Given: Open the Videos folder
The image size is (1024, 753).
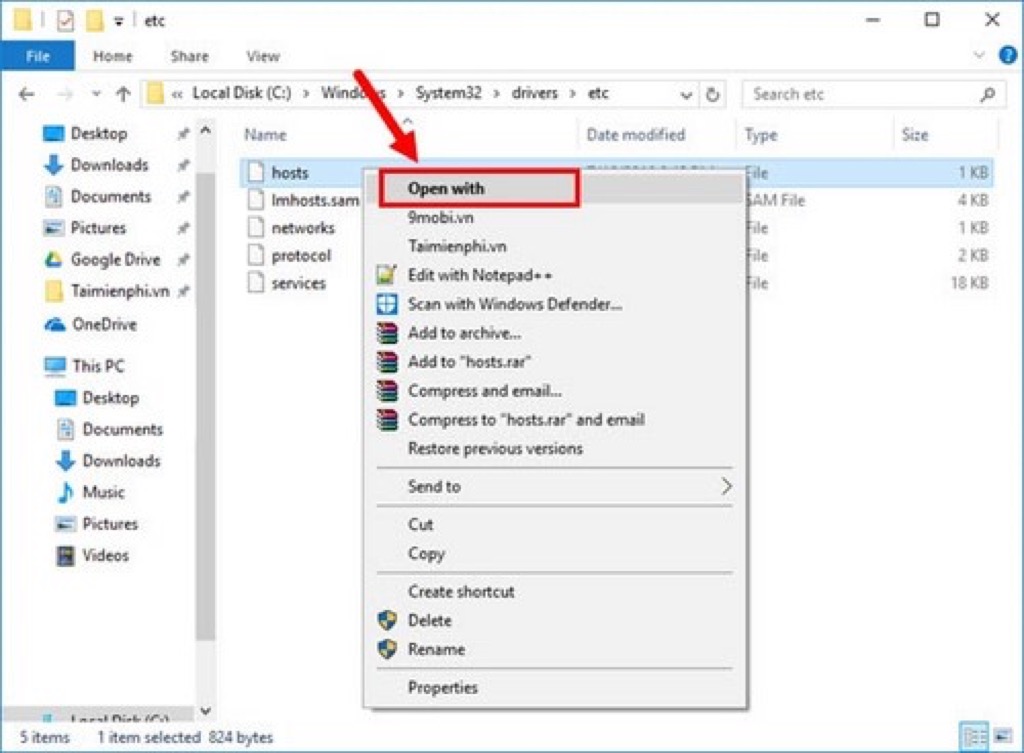Looking at the screenshot, I should coord(105,555).
